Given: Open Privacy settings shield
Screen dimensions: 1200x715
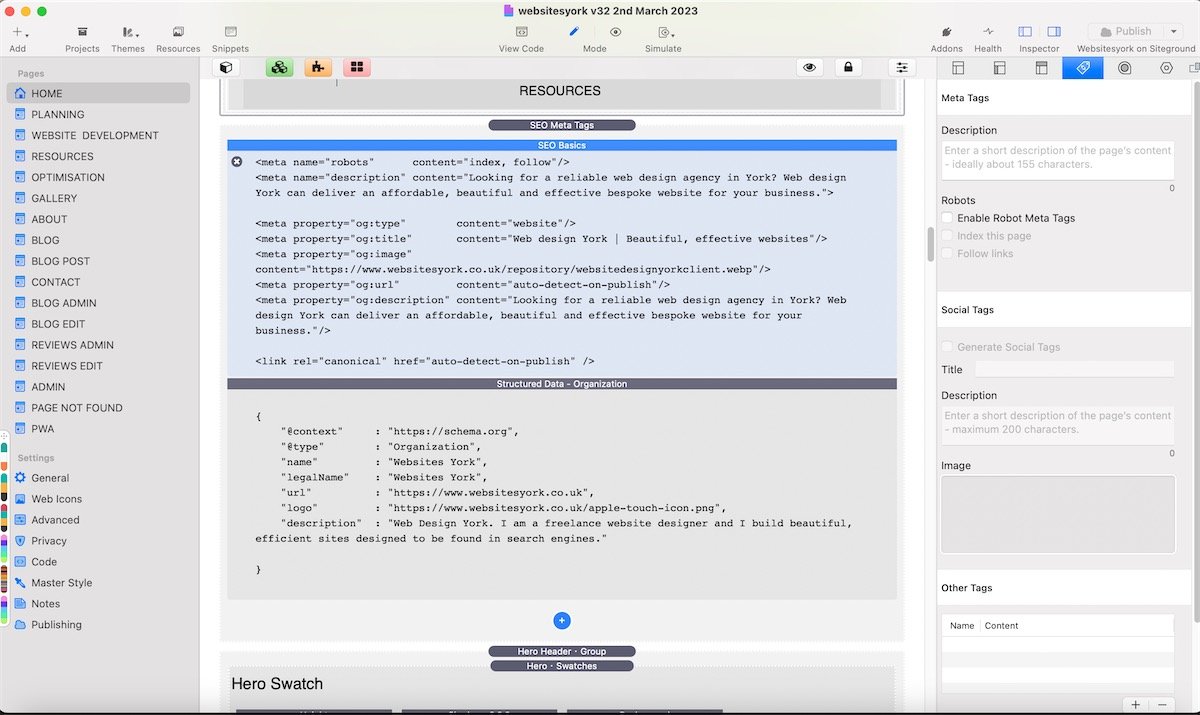Looking at the screenshot, I should 98,541.
